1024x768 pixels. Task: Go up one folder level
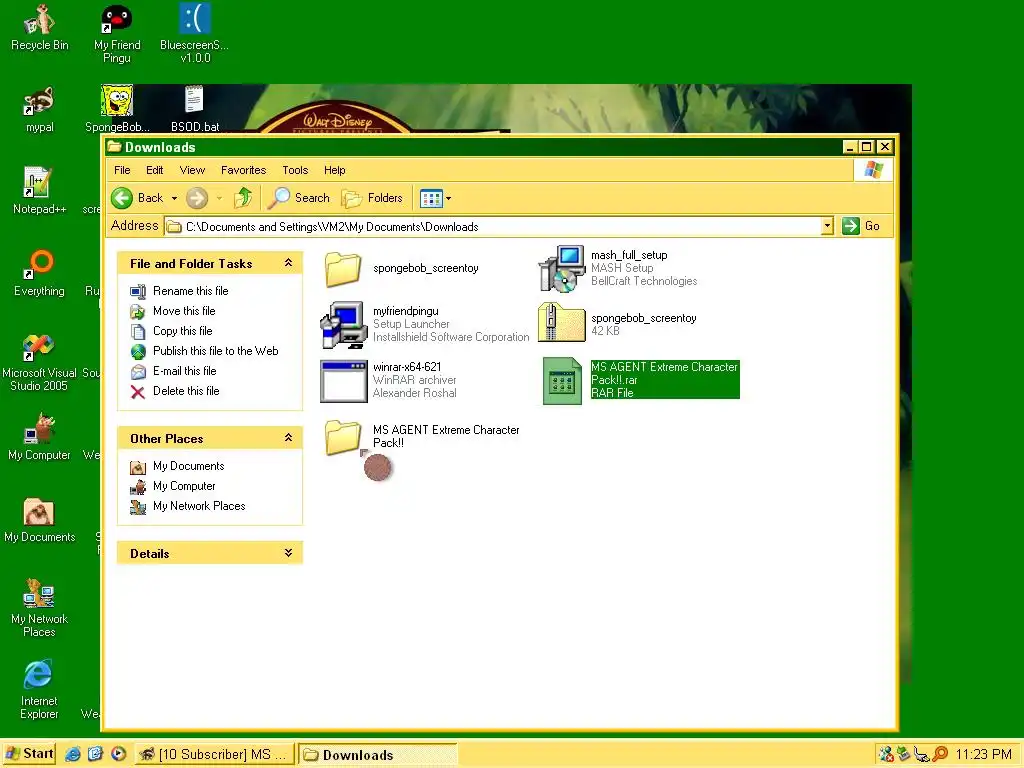pos(243,198)
